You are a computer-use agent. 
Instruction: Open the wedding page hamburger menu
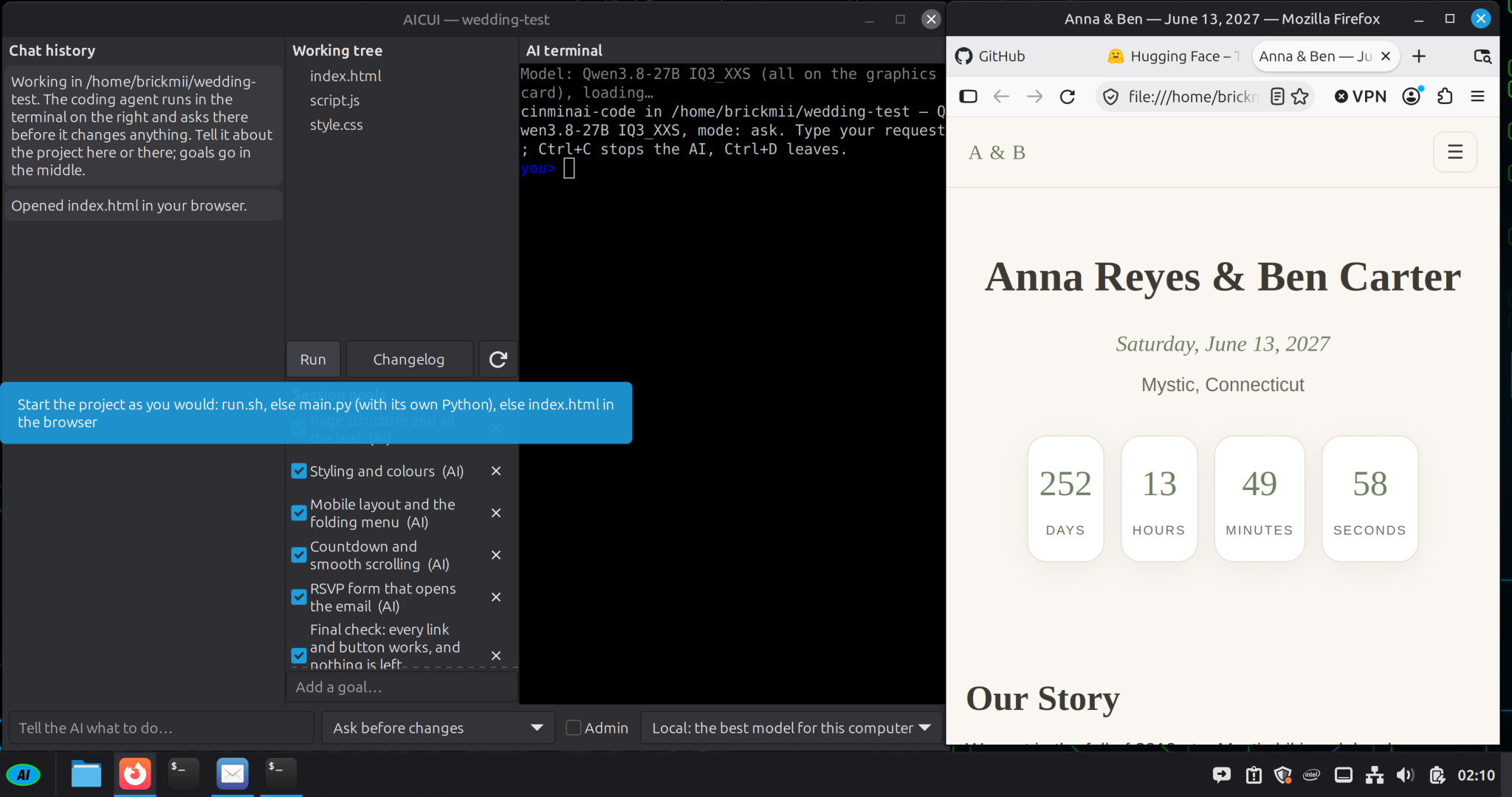coord(1455,152)
